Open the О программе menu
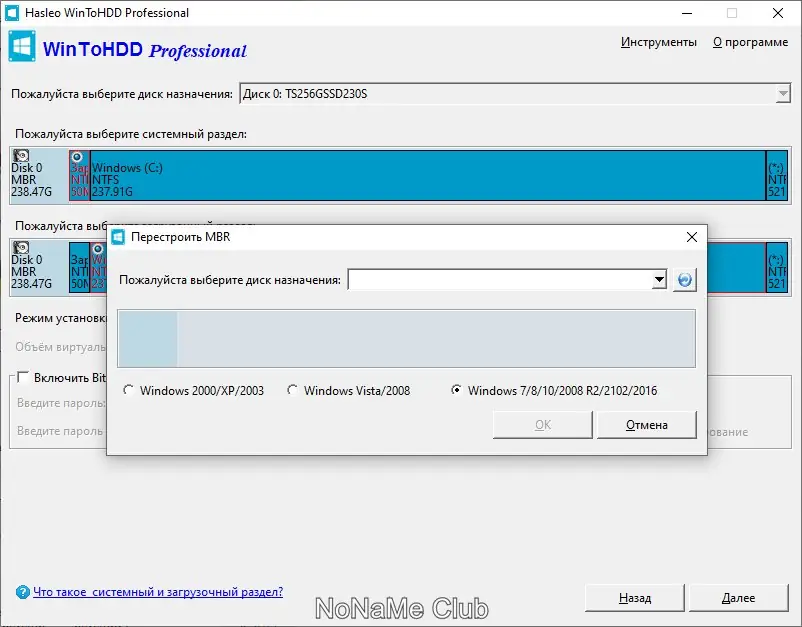 (x=750, y=42)
